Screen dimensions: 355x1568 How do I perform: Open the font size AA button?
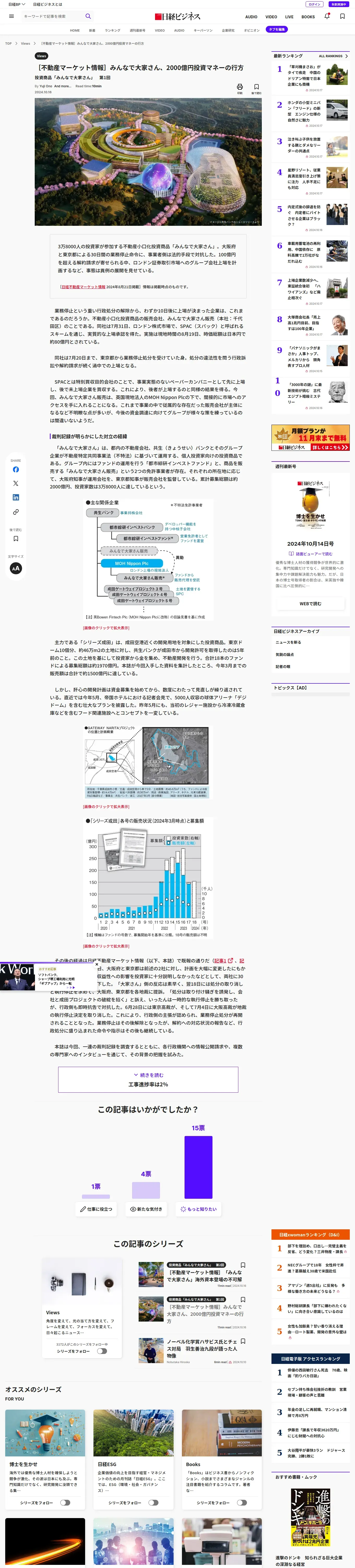pyautogui.click(x=16, y=568)
